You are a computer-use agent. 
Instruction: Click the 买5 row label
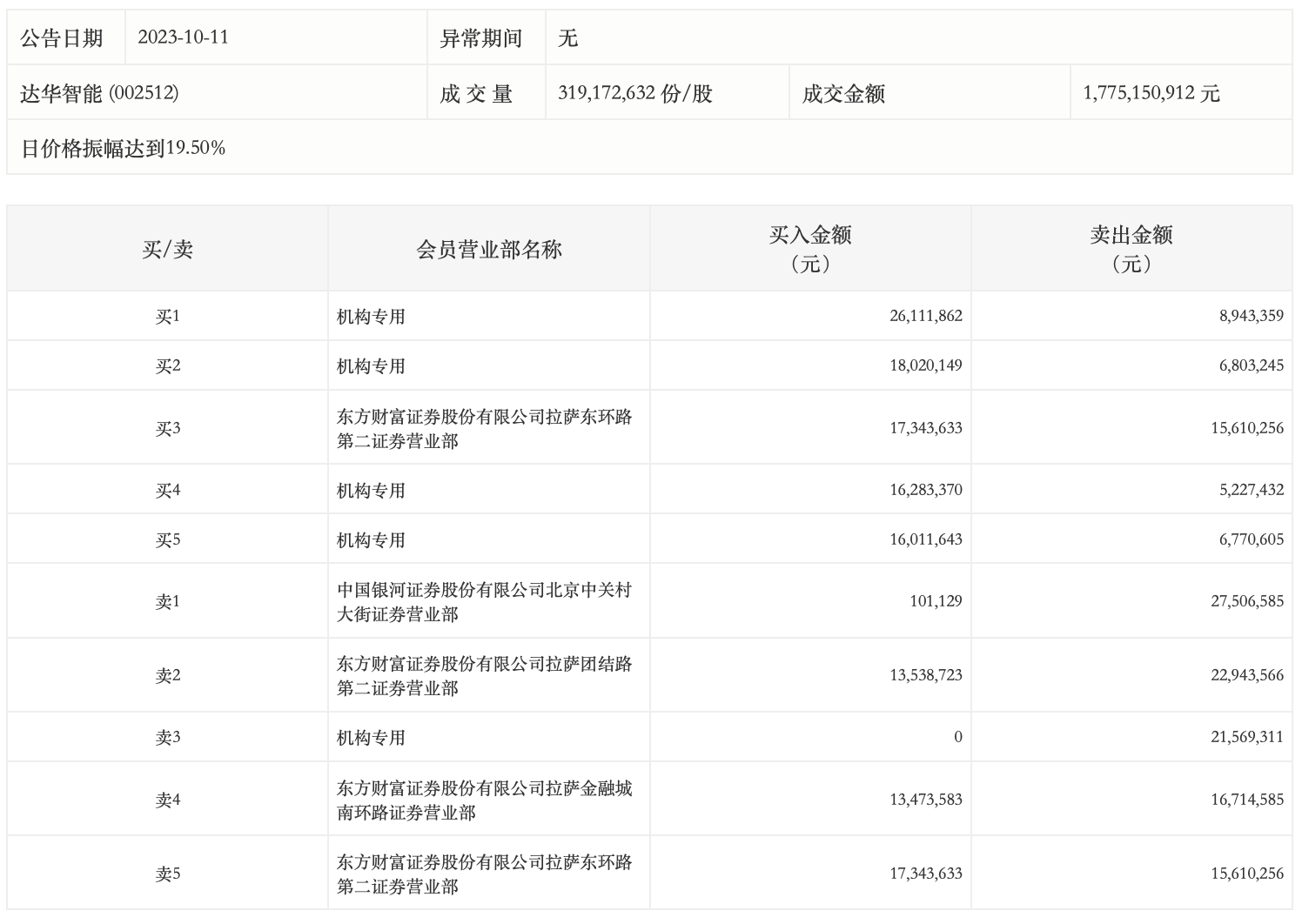(167, 539)
